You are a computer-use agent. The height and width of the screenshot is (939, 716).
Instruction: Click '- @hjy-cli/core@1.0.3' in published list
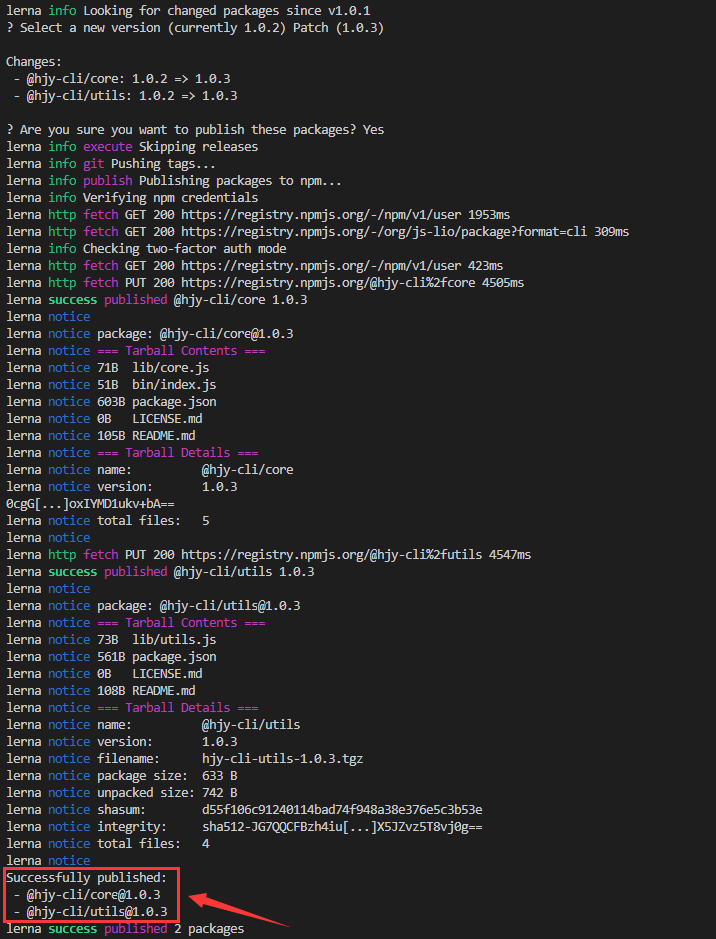87,895
